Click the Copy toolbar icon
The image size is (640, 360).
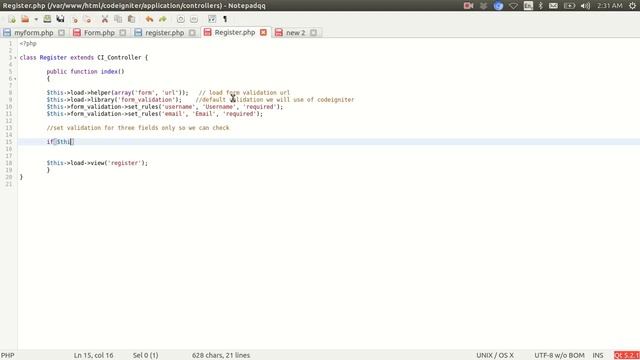118,19
